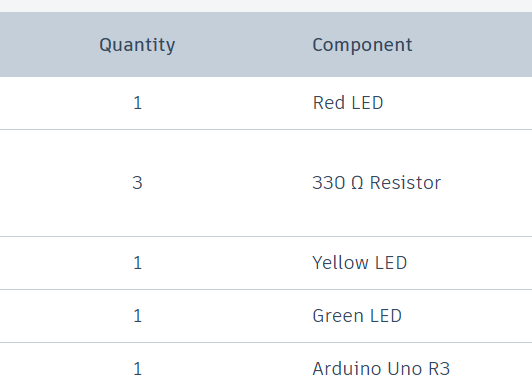Click the 330 Ω Resistor component name
The image size is (532, 392).
tap(377, 183)
